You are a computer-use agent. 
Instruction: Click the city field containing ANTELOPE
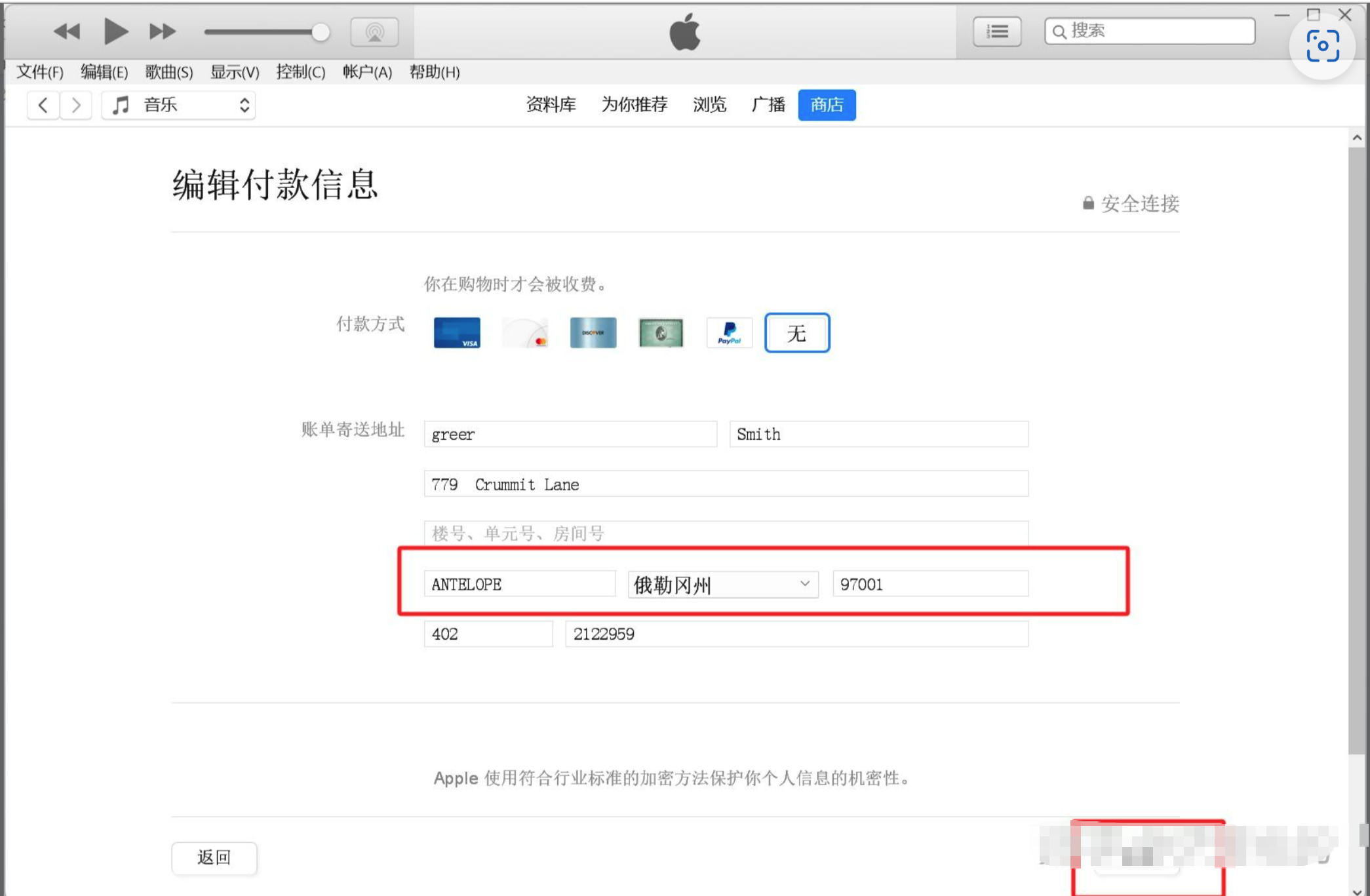pos(520,583)
